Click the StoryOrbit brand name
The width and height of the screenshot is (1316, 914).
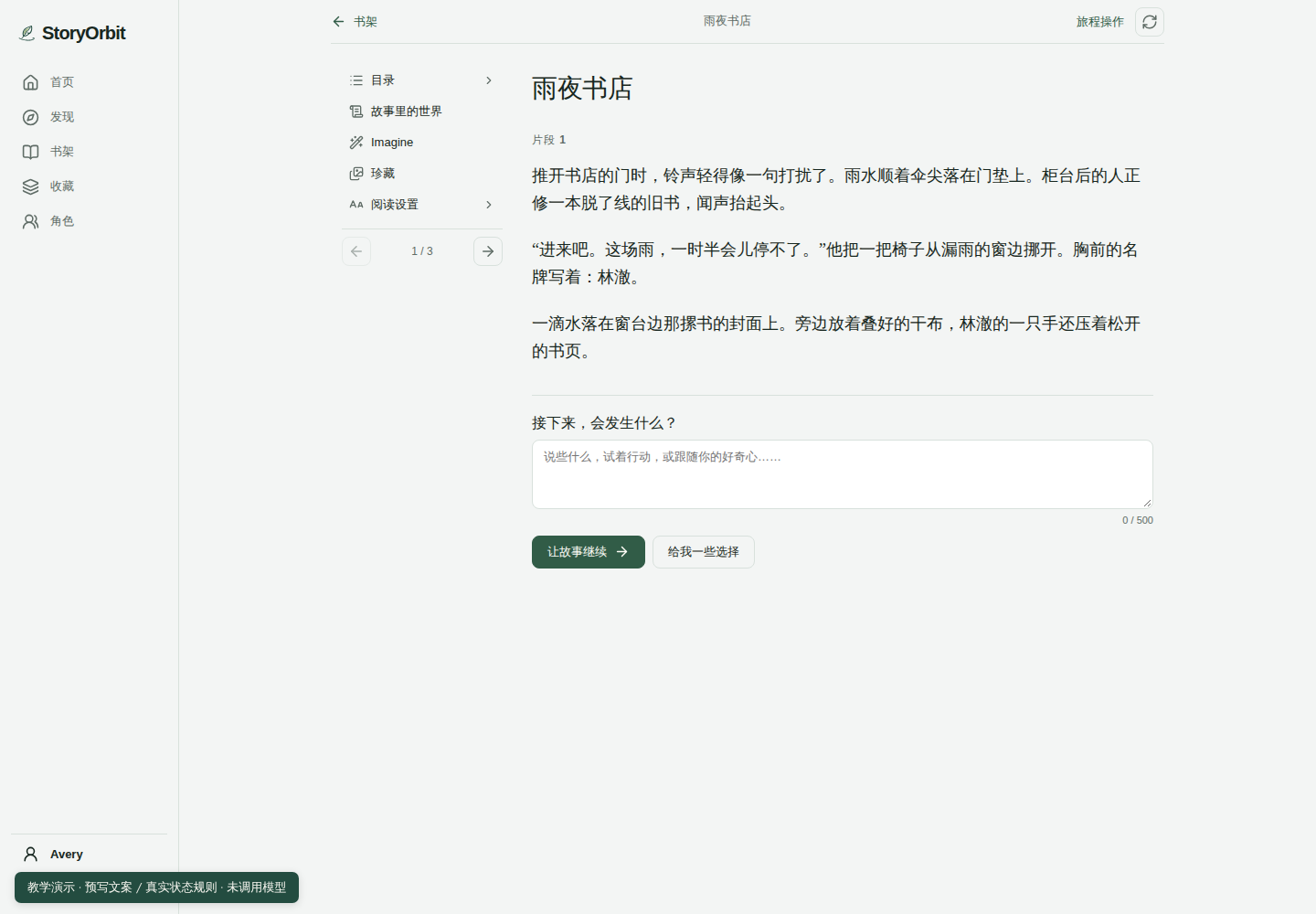click(84, 34)
